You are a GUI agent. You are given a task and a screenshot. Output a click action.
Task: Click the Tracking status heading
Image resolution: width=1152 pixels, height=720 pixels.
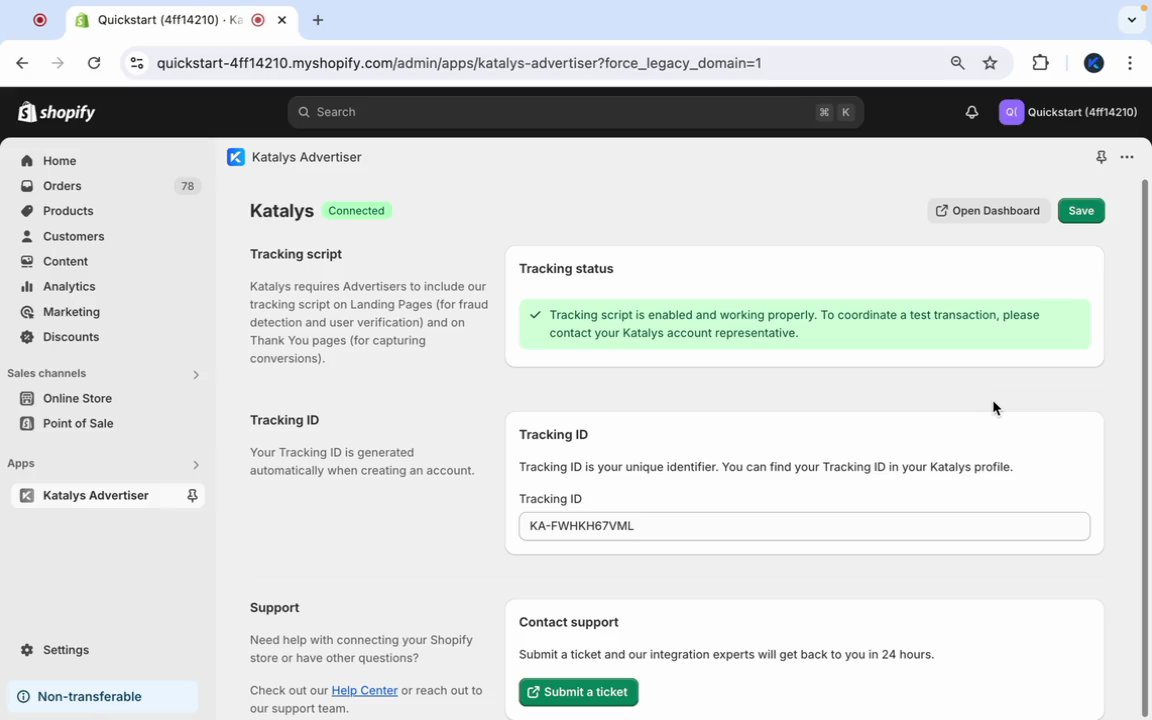(566, 269)
